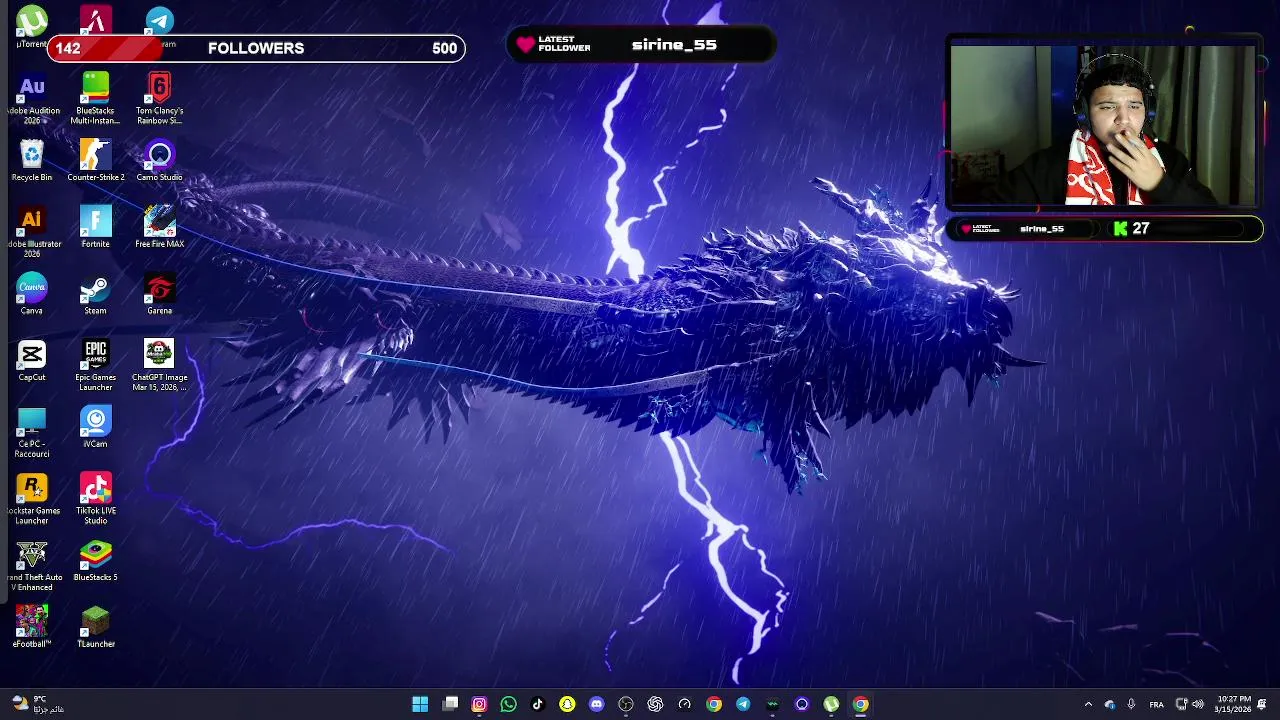Switch to Camo on the taskbar
Viewport: 1280px width, 720px height.
point(802,704)
